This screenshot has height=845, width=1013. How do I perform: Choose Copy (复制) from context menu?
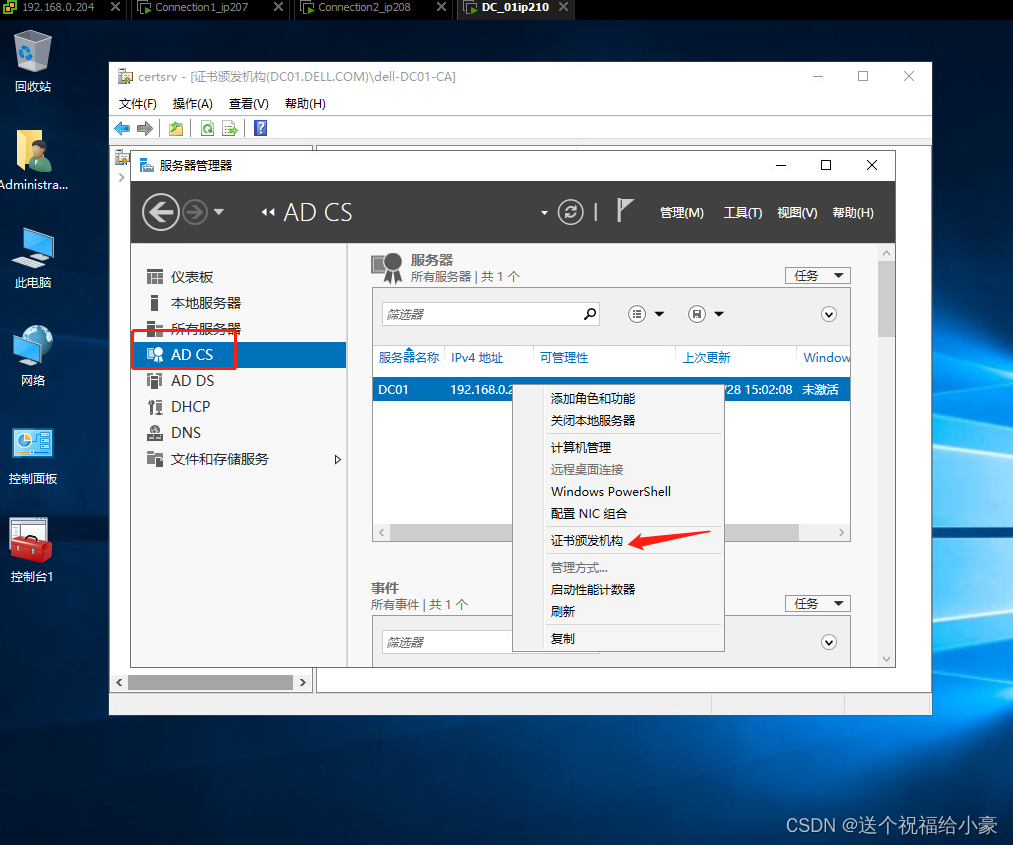[618, 638]
